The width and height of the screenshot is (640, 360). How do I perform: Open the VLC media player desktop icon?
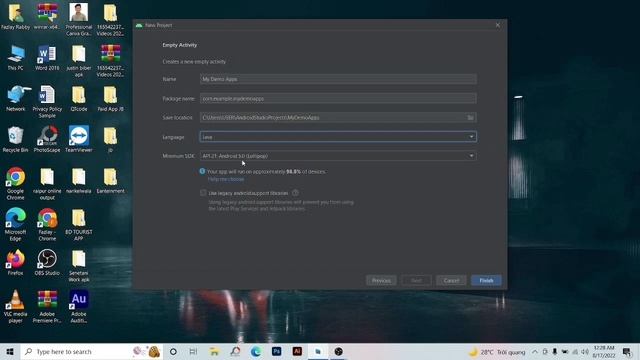(x=16, y=307)
